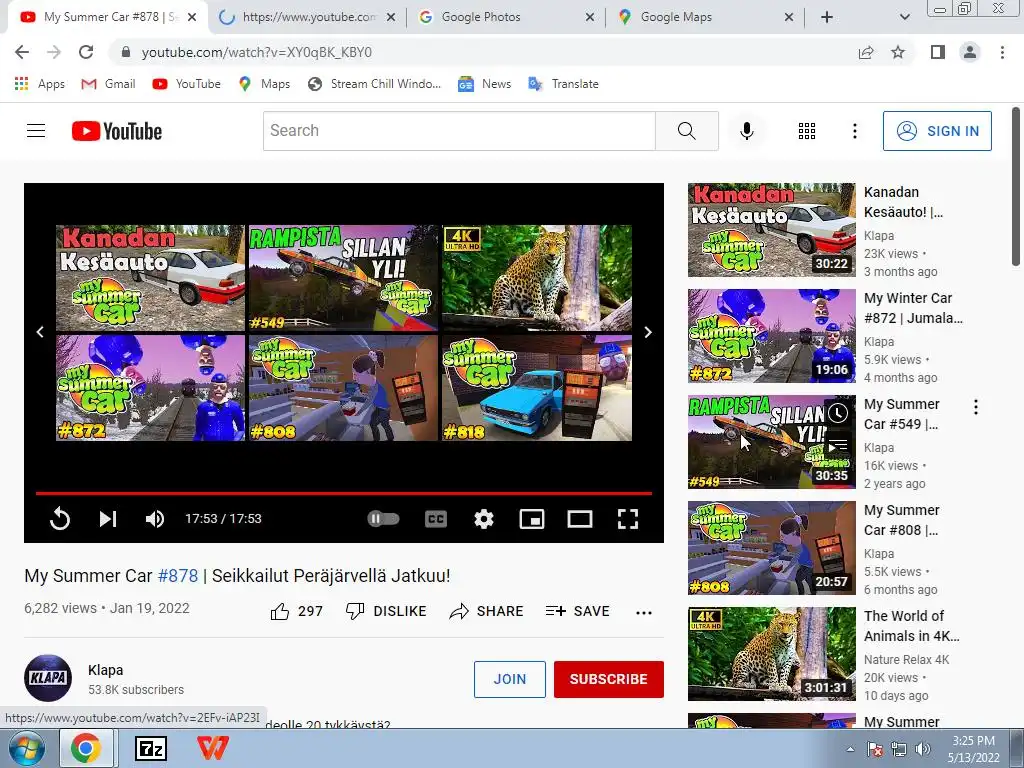Show previous suggested videos arrow in player
This screenshot has width=1024, height=768.
coord(40,332)
